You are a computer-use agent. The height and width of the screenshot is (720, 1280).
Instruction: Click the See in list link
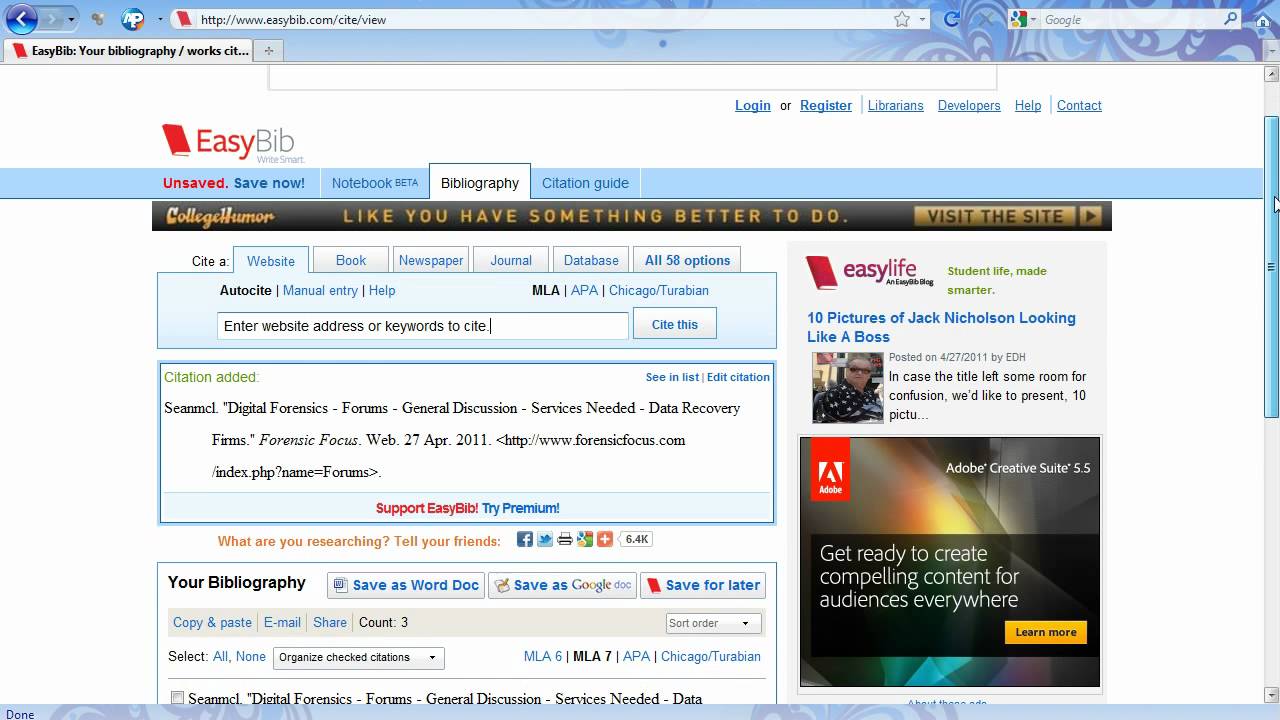(672, 377)
